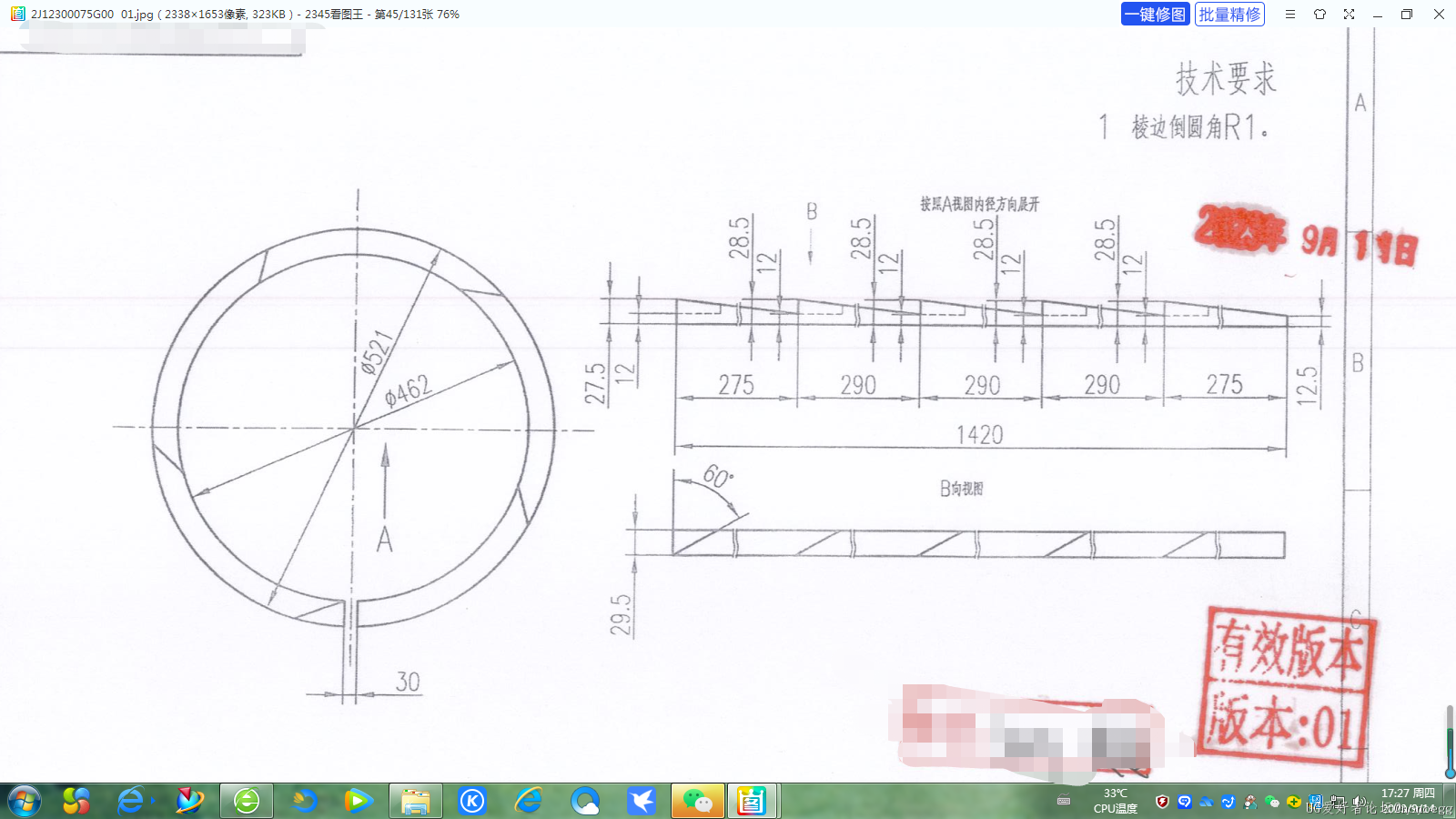This screenshot has width=1456, height=819.
Task: Click the 30 gap dimension below ring
Action: click(408, 682)
